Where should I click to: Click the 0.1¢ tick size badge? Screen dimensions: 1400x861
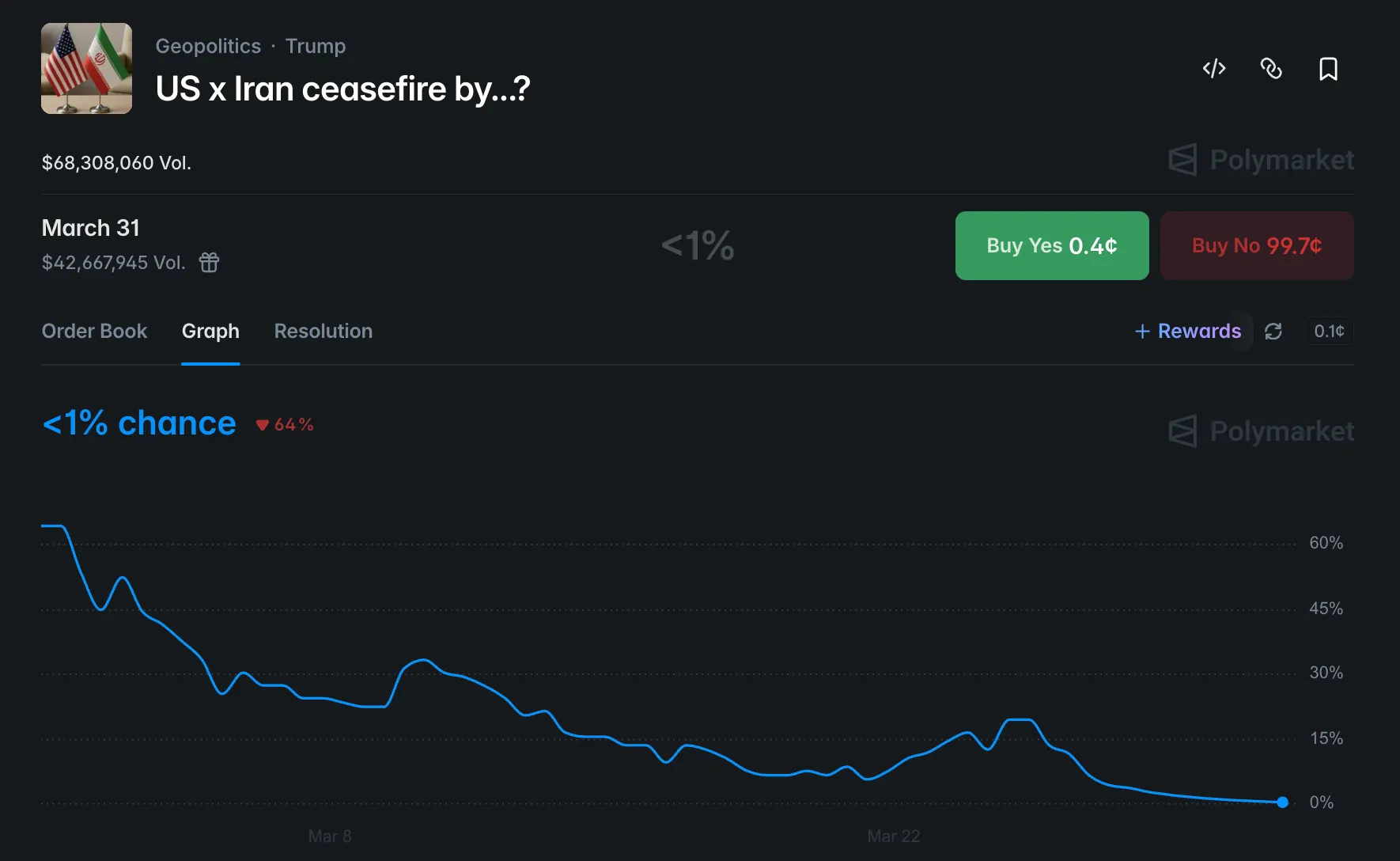pos(1329,332)
